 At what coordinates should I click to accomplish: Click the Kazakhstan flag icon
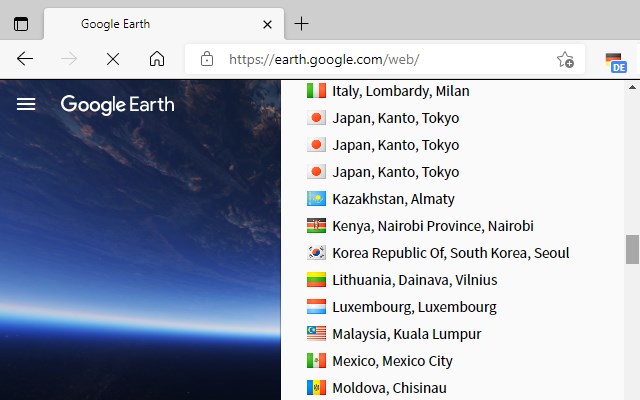(x=316, y=199)
